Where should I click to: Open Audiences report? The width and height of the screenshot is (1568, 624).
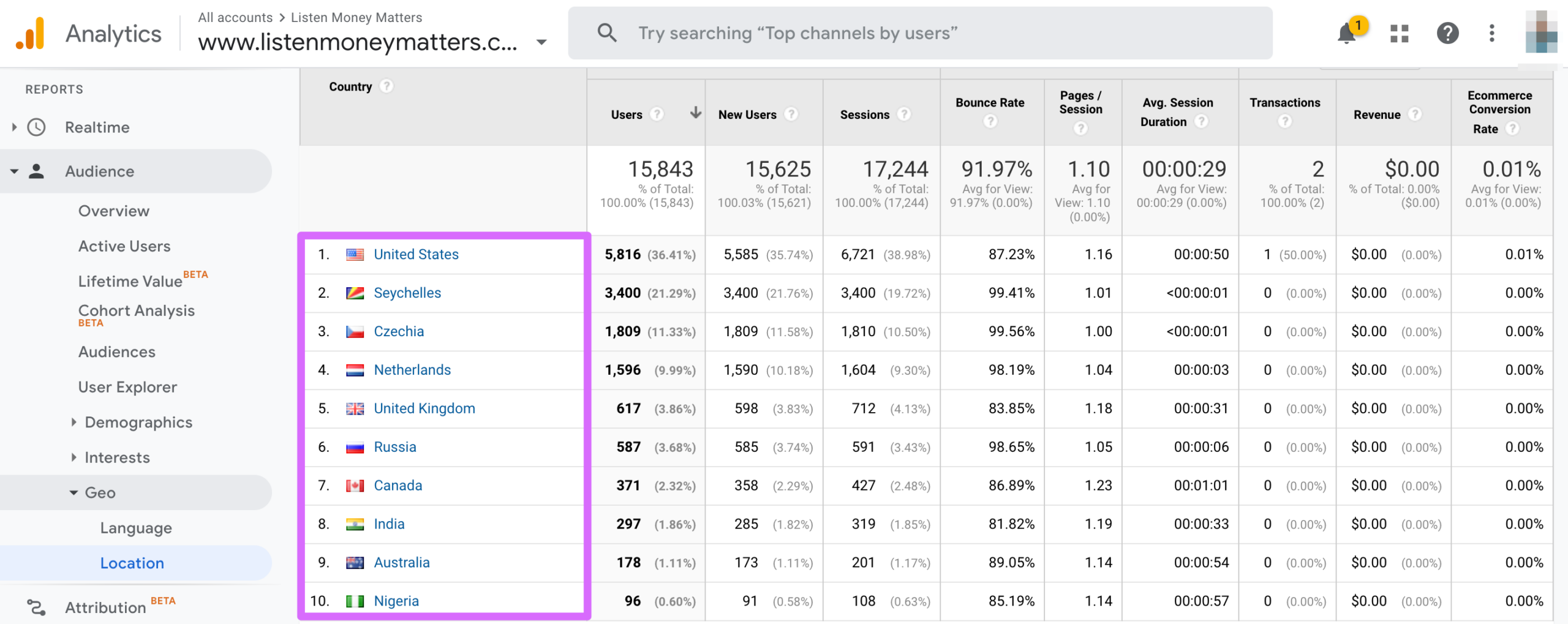click(117, 352)
